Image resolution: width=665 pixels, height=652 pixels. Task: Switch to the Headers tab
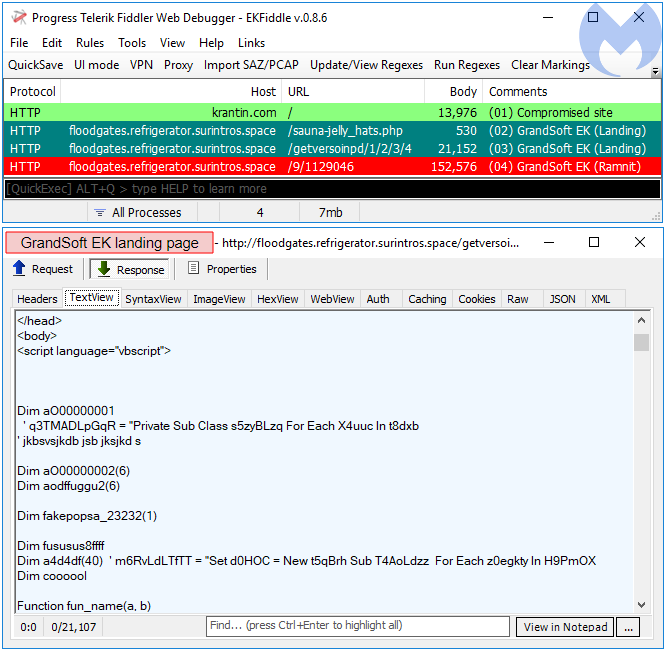click(x=37, y=299)
